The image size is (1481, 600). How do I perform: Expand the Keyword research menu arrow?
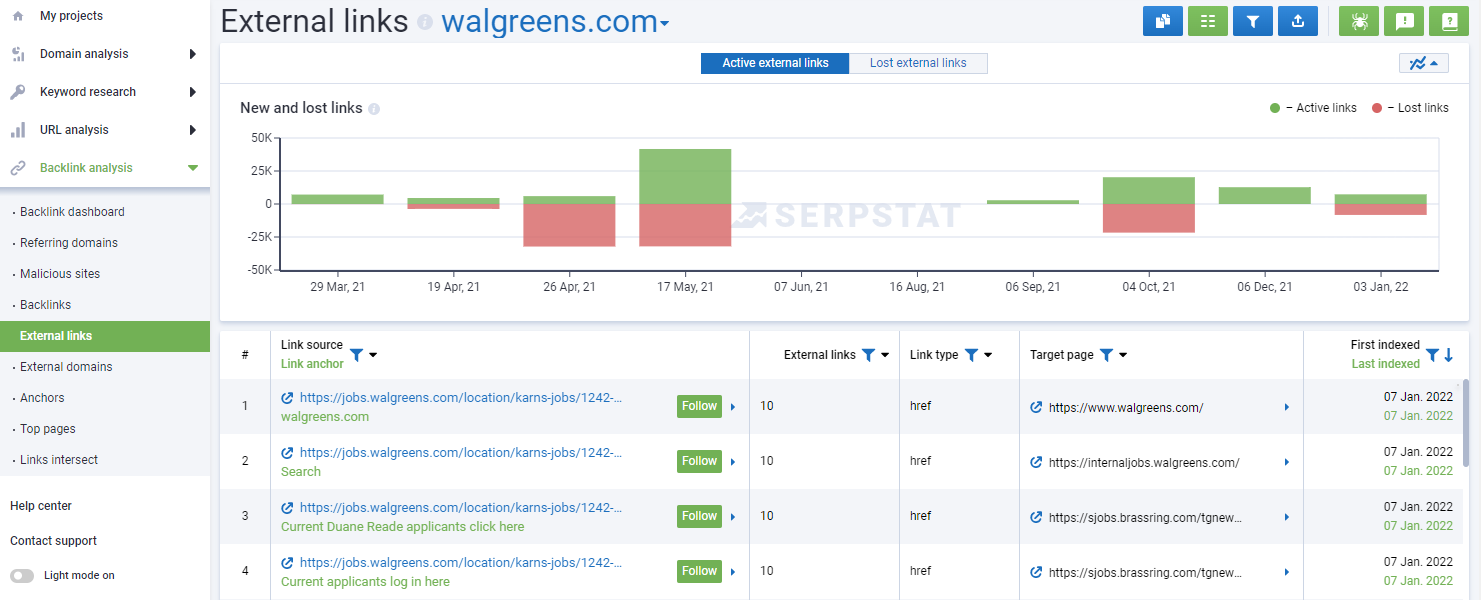coord(192,92)
